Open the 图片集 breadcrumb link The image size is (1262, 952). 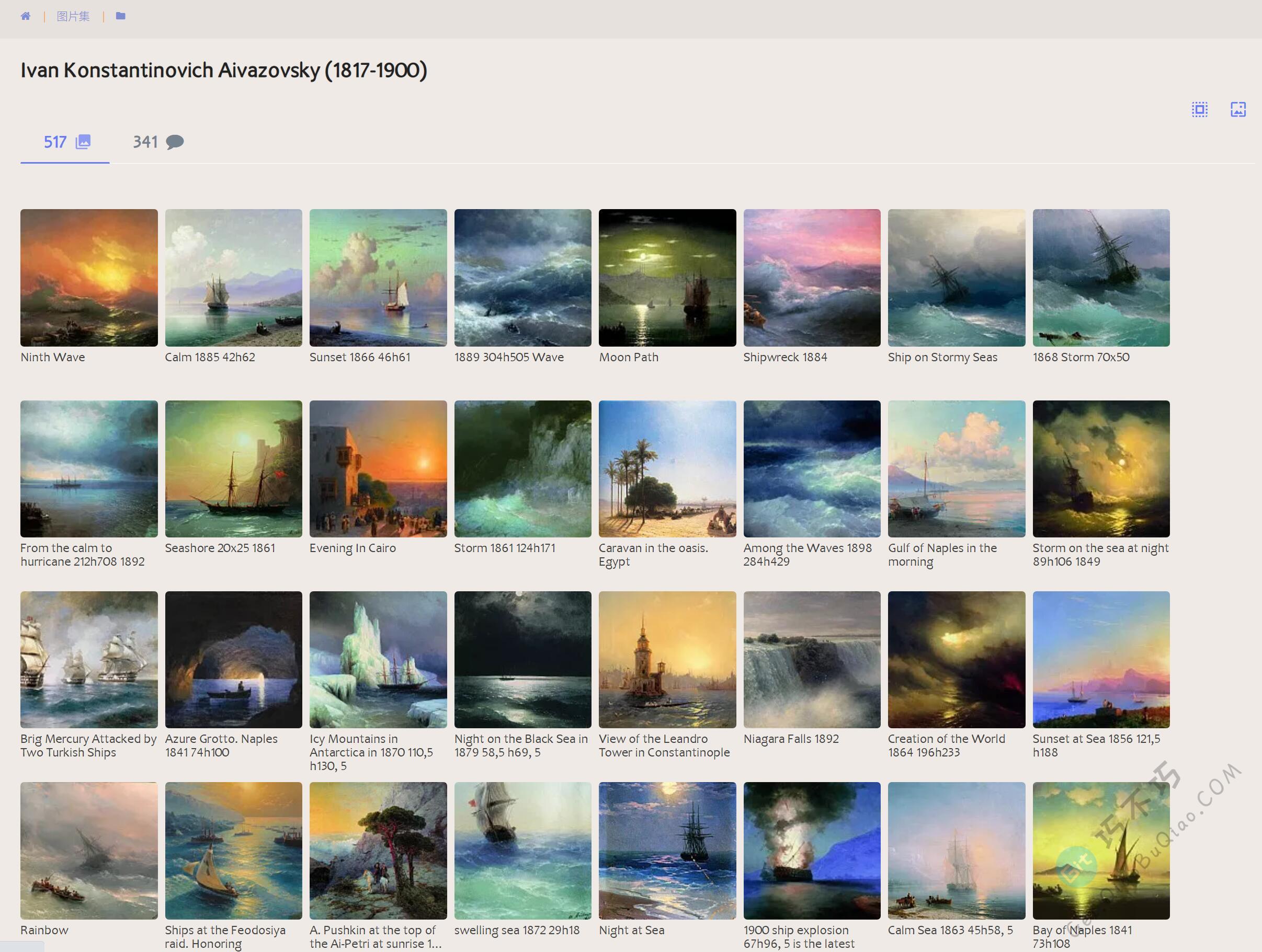pos(73,16)
